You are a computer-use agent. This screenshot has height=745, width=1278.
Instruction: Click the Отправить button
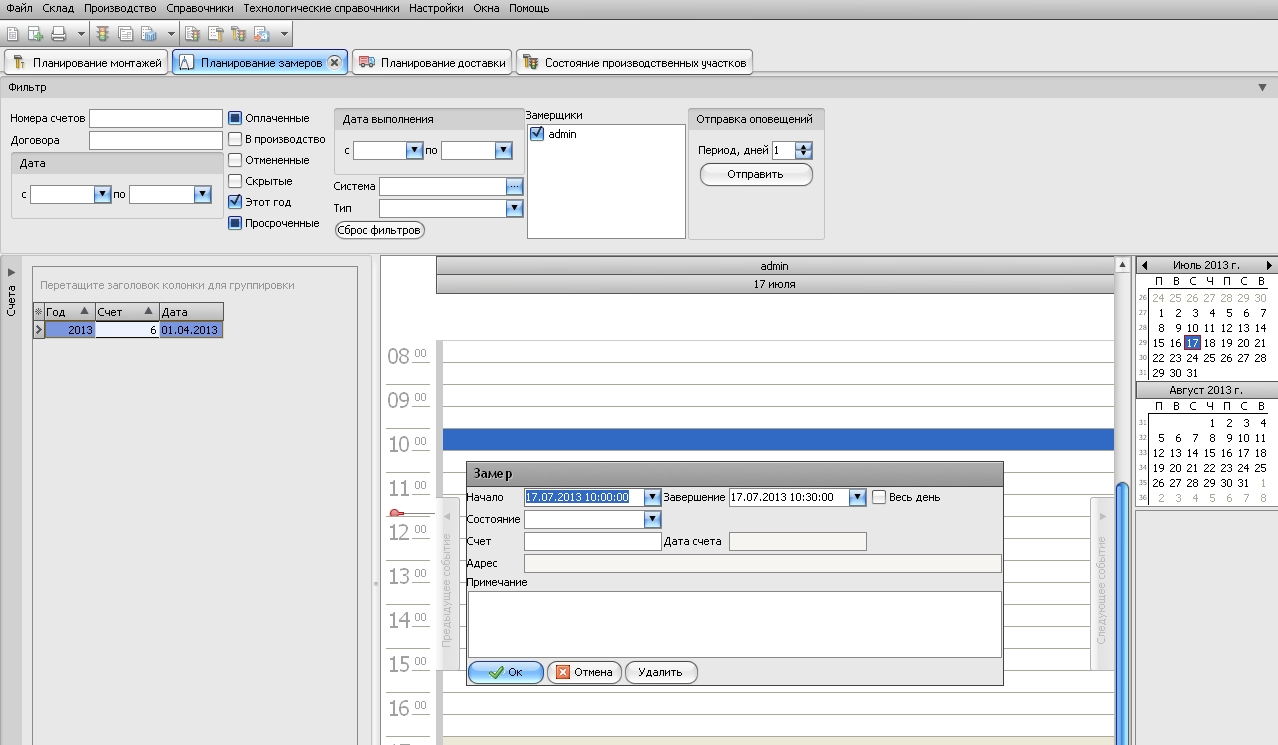point(755,174)
